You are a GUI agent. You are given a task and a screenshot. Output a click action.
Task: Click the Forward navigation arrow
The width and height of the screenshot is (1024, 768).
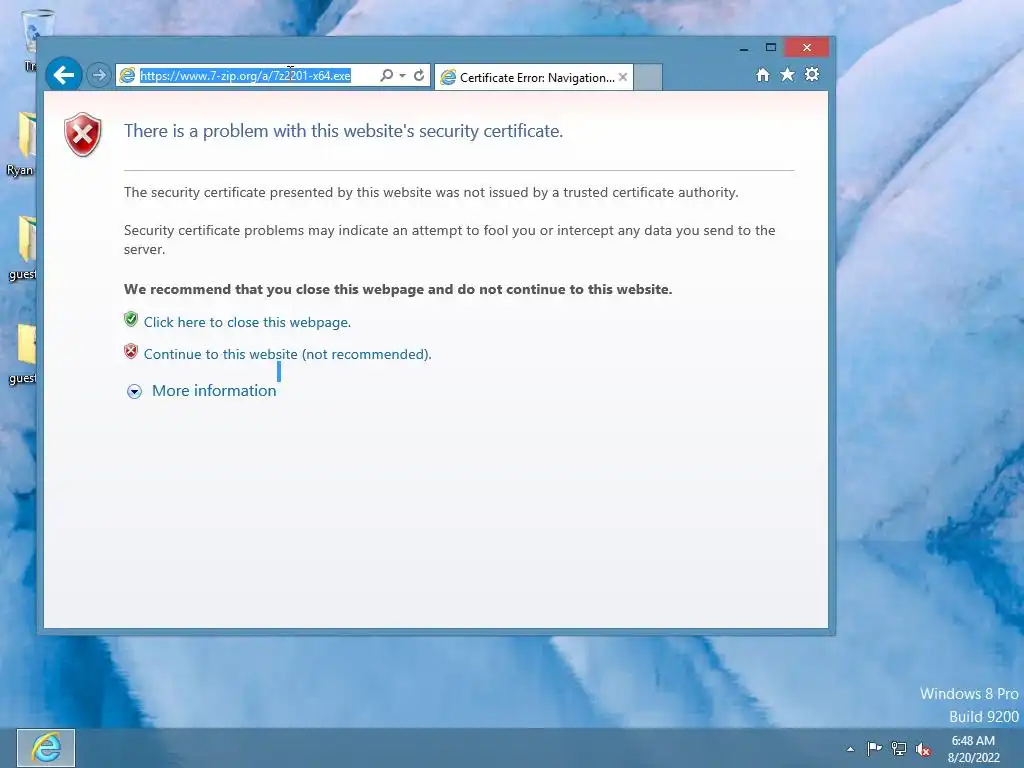99,75
